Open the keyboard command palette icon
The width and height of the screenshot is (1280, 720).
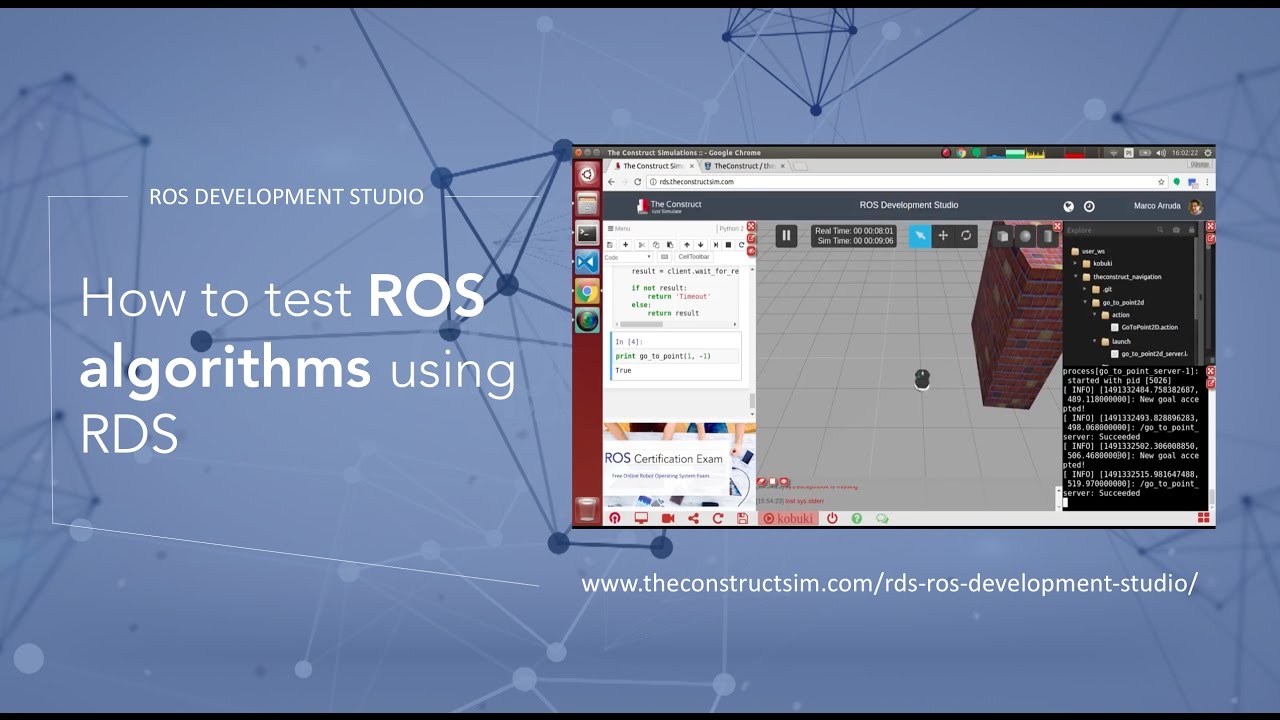pyautogui.click(x=664, y=257)
